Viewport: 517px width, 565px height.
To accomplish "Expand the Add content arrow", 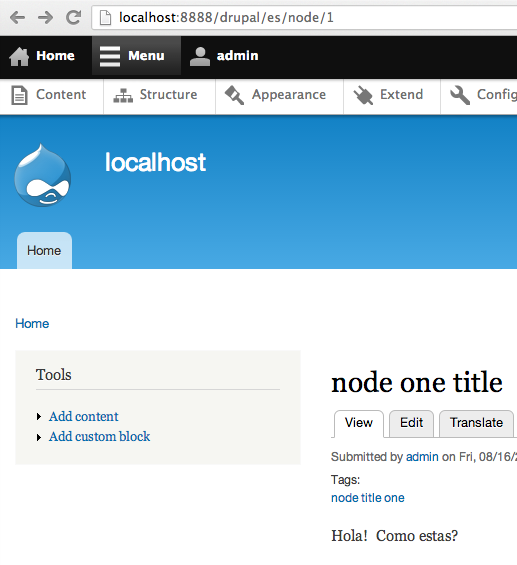I will pos(39,417).
